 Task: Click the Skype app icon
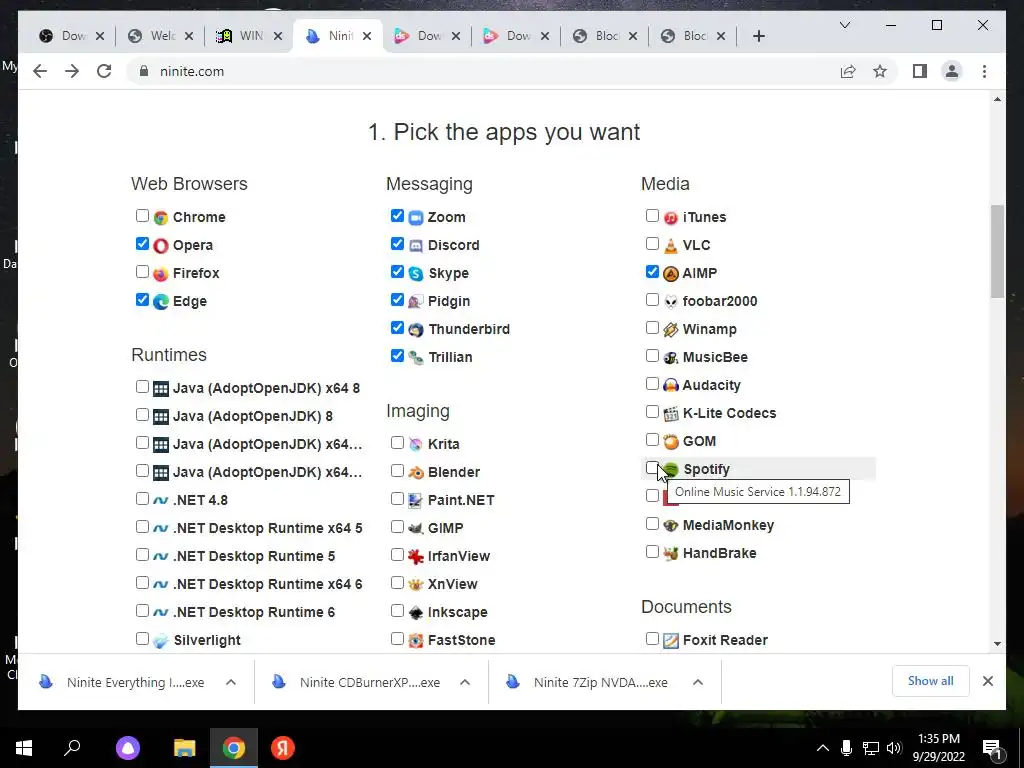pyautogui.click(x=416, y=274)
